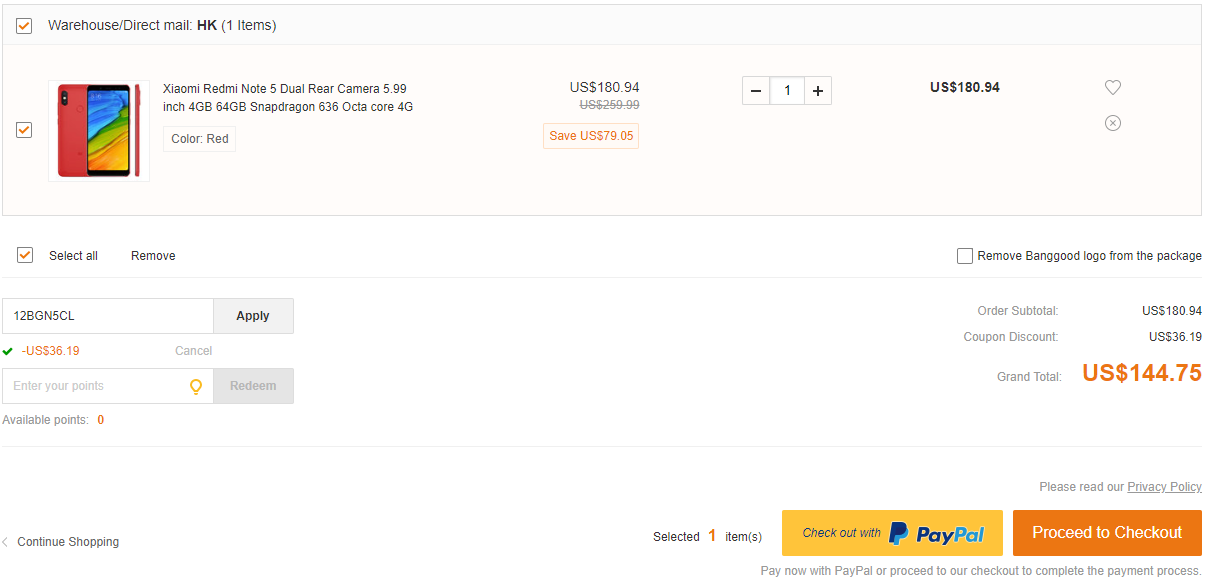Click the Remove link beside Select all

tap(153, 256)
